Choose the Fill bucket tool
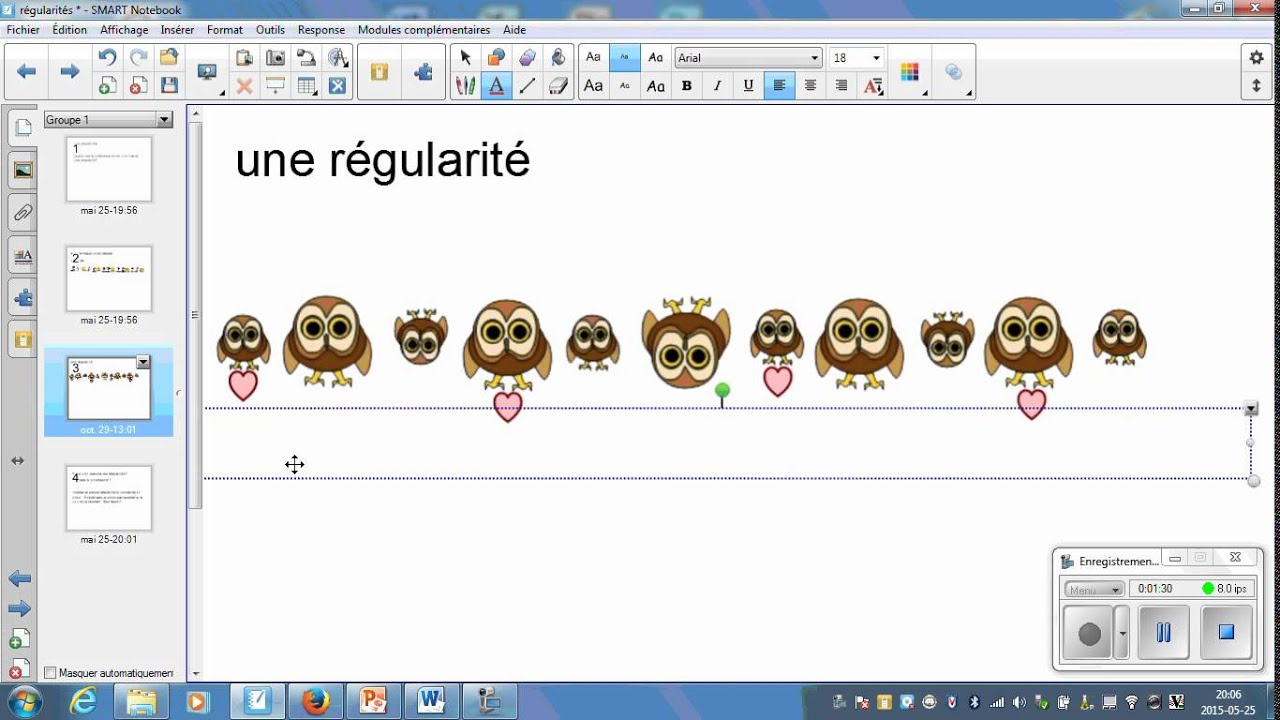The height and width of the screenshot is (720, 1280). [x=558, y=57]
